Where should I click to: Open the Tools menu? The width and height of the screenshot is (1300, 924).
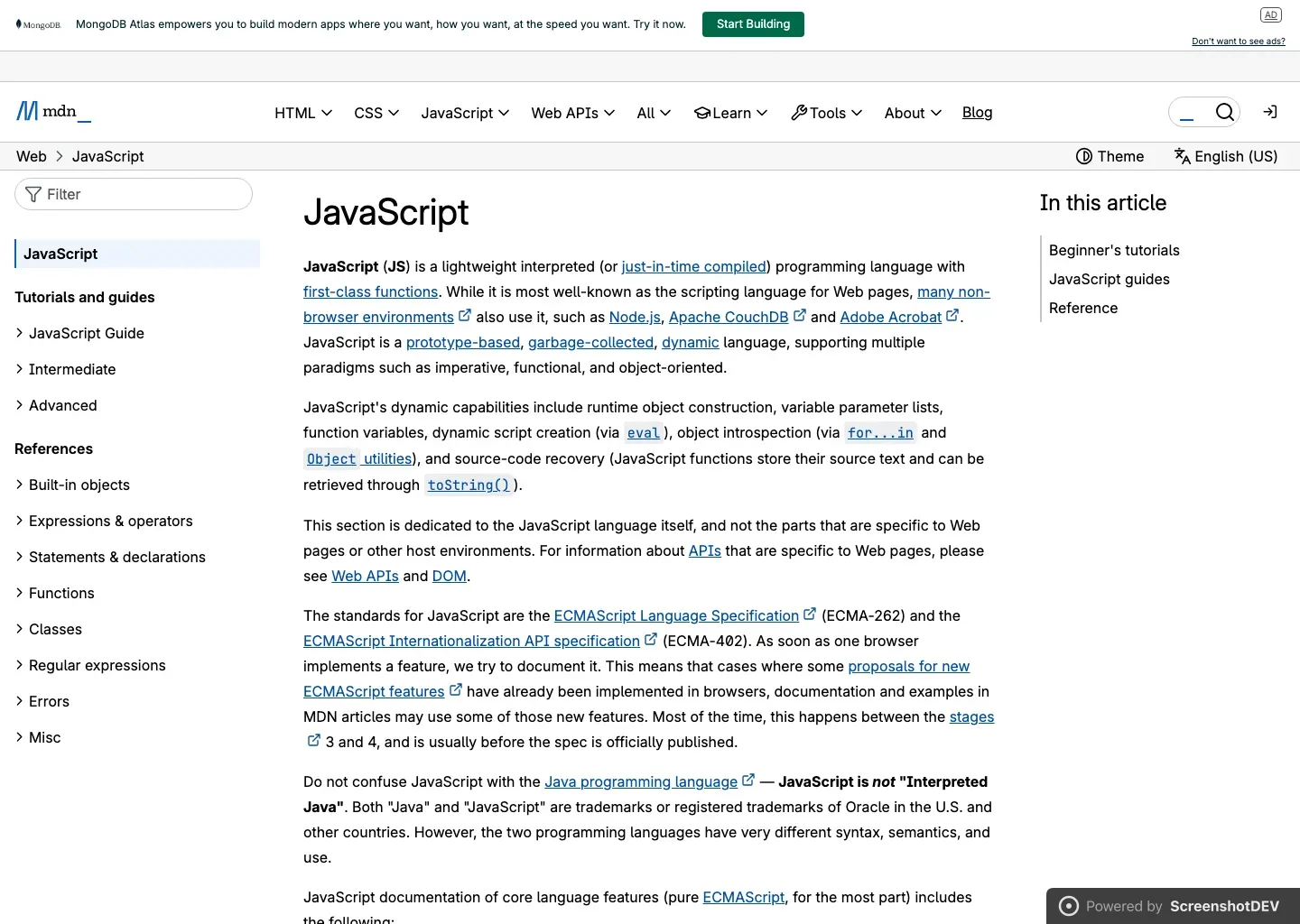826,113
